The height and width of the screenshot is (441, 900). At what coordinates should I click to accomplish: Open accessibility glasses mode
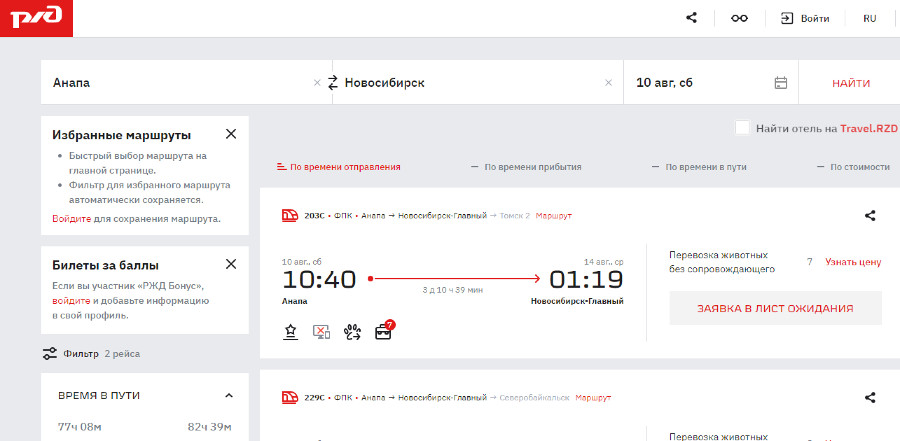tap(739, 18)
